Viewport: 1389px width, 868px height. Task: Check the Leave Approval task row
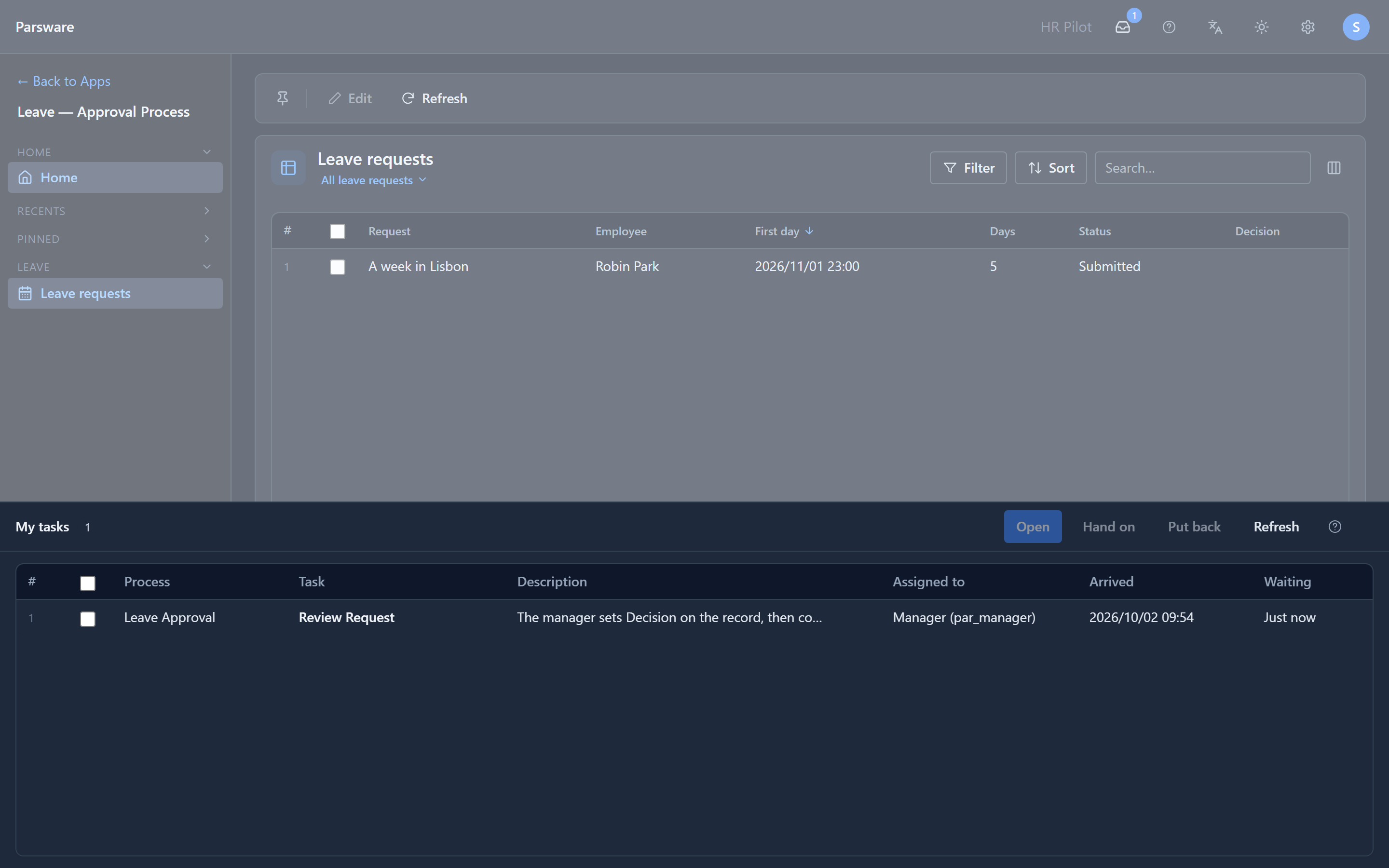(x=88, y=619)
